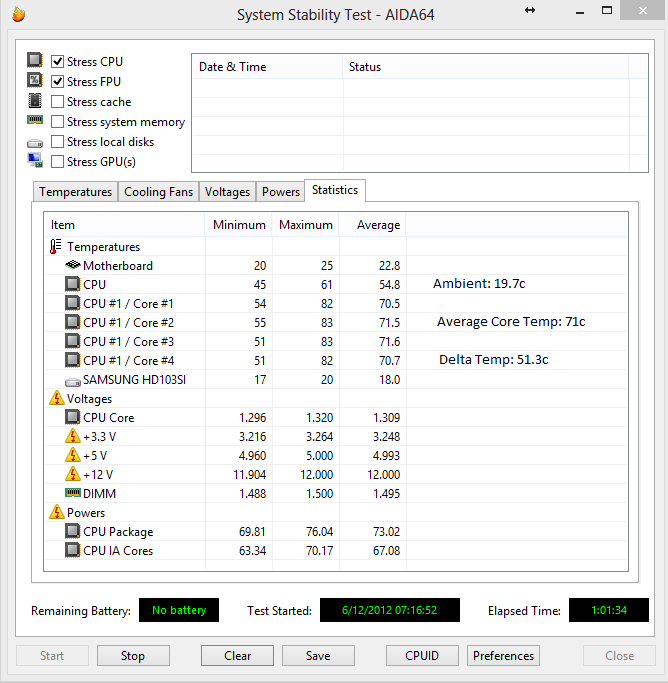The height and width of the screenshot is (683, 668).
Task: Click the CPU chip icon beside Stress CPU
Action: click(x=35, y=60)
